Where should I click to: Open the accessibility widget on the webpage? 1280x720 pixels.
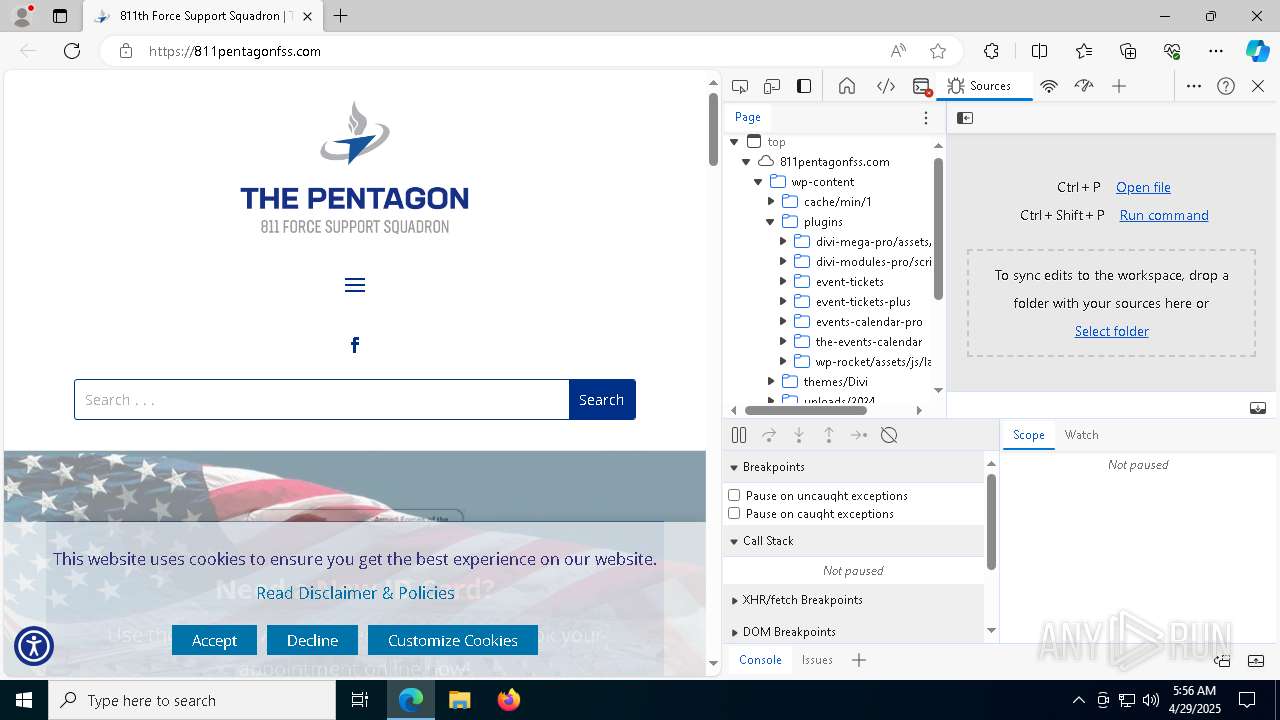pyautogui.click(x=34, y=646)
